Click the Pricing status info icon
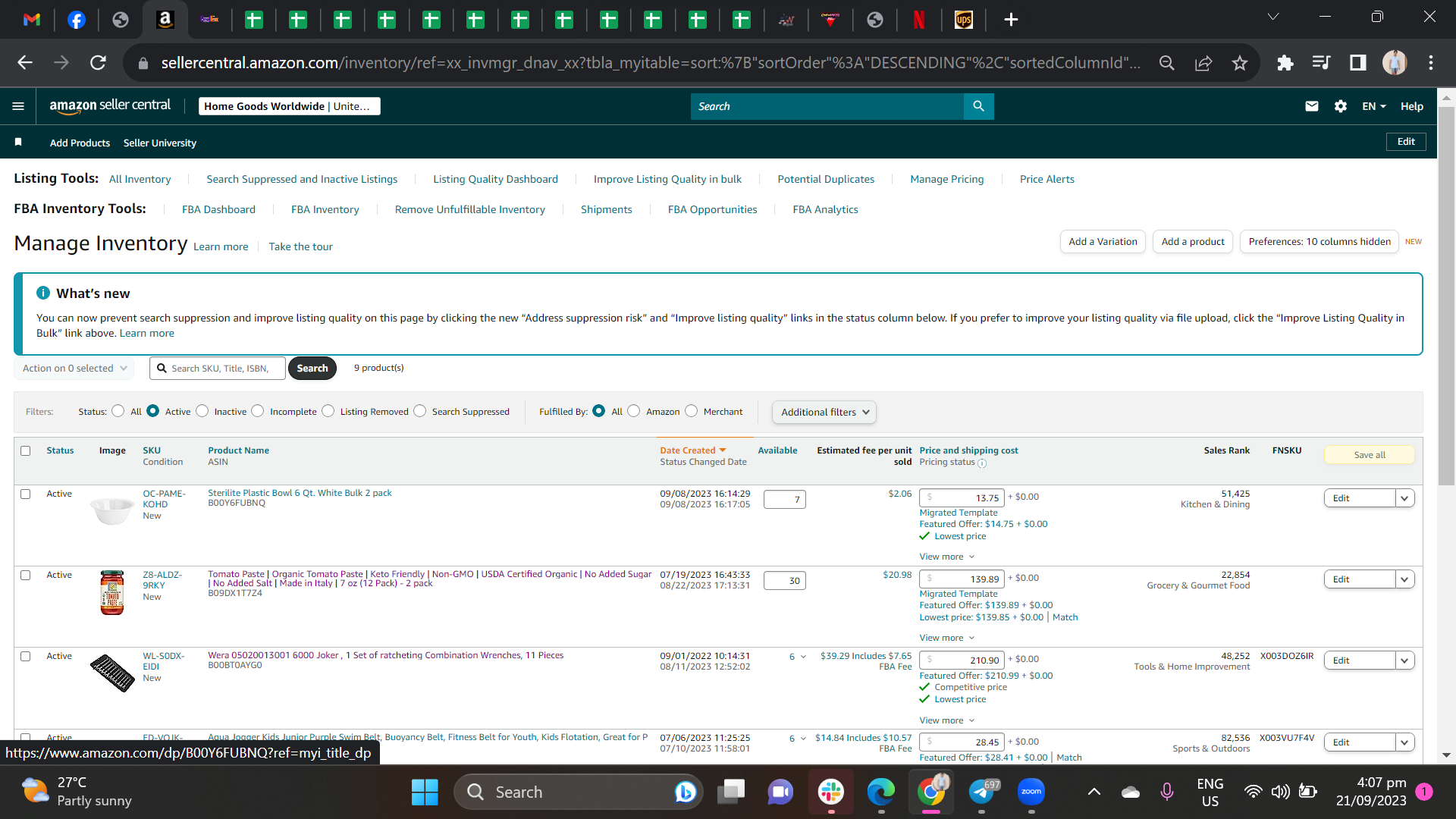Image resolution: width=1456 pixels, height=819 pixels. pos(982,463)
